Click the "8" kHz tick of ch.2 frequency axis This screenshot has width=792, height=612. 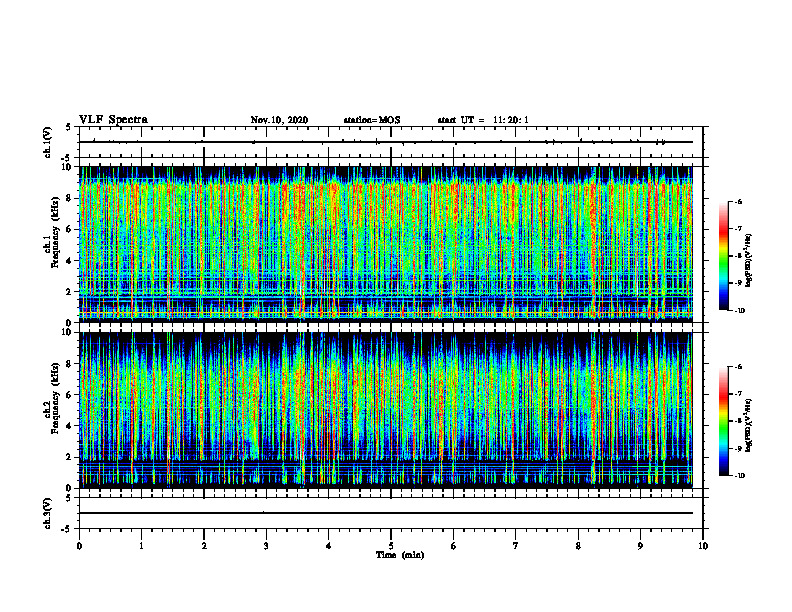point(70,364)
